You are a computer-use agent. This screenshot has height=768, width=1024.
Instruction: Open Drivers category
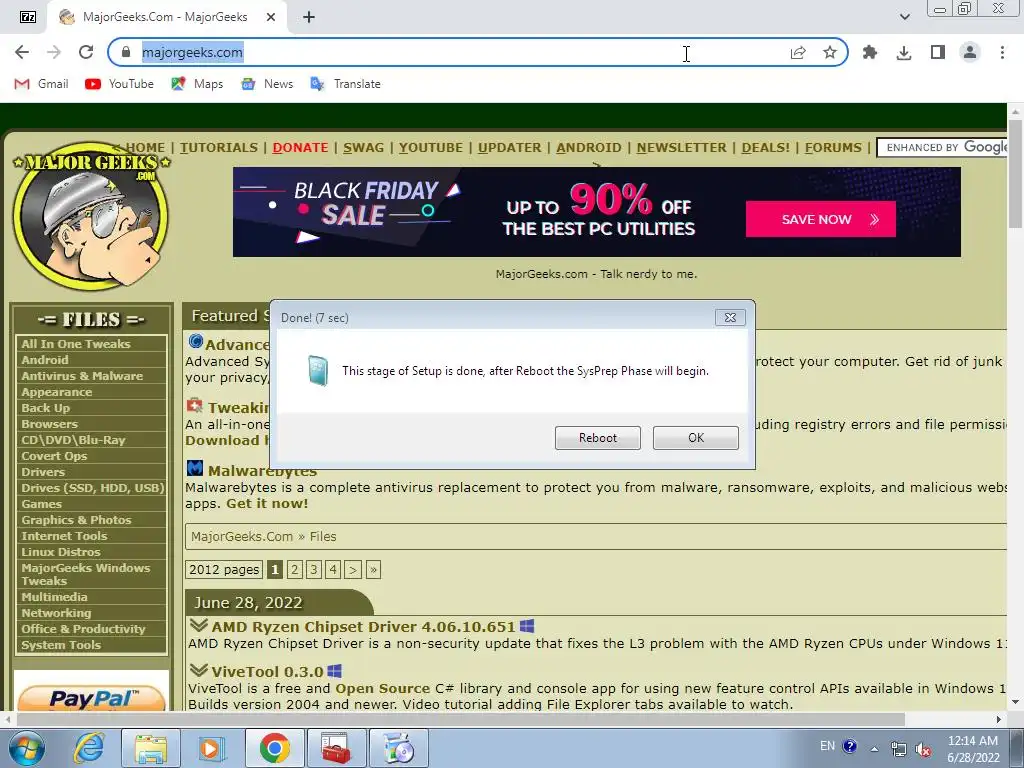43,472
